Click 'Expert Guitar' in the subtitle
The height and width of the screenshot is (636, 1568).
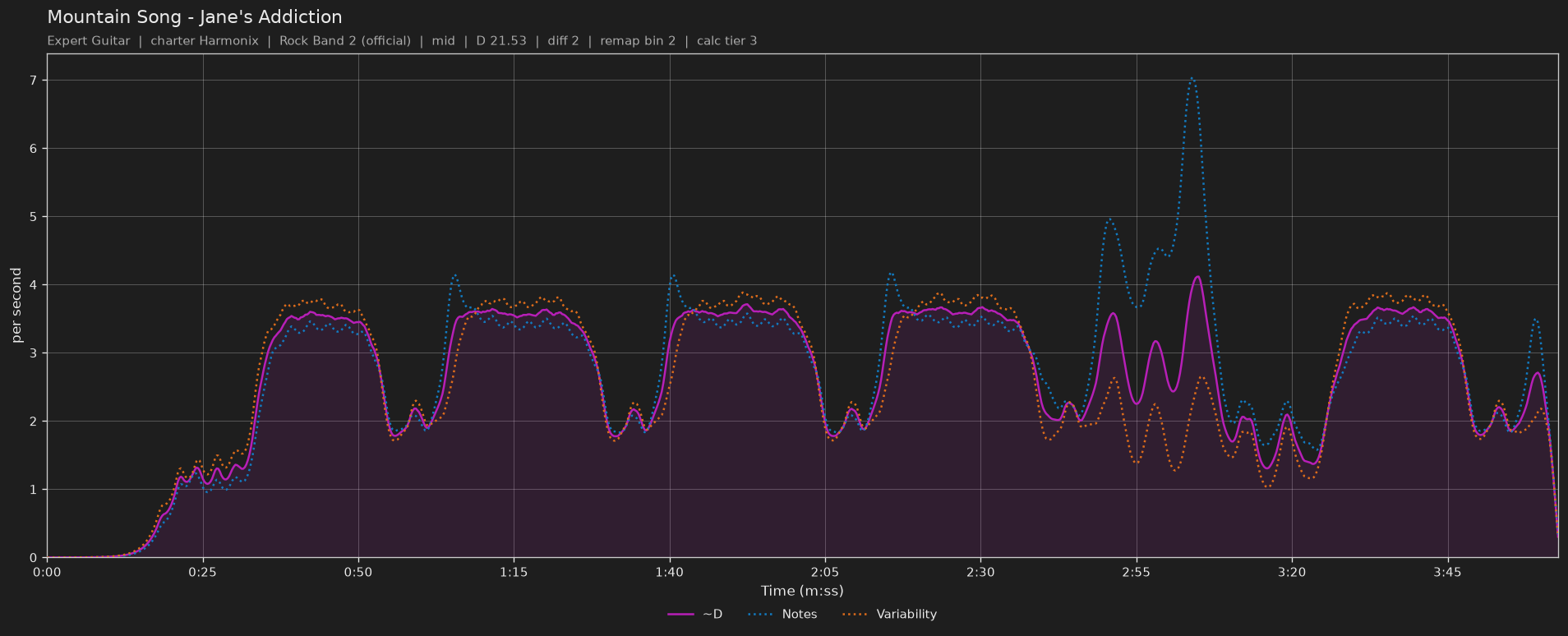(x=89, y=41)
